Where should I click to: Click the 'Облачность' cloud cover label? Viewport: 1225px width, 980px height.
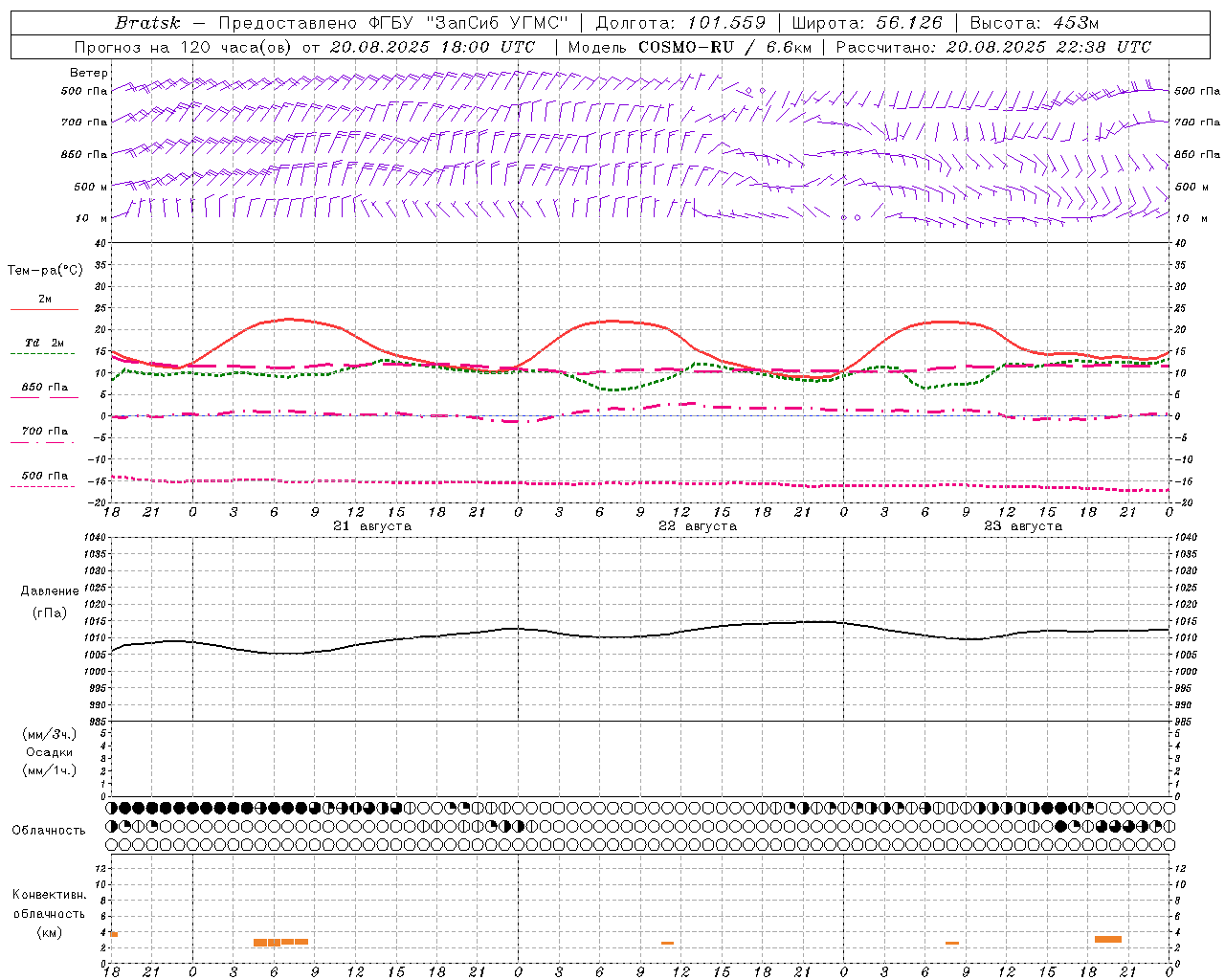pos(49,831)
